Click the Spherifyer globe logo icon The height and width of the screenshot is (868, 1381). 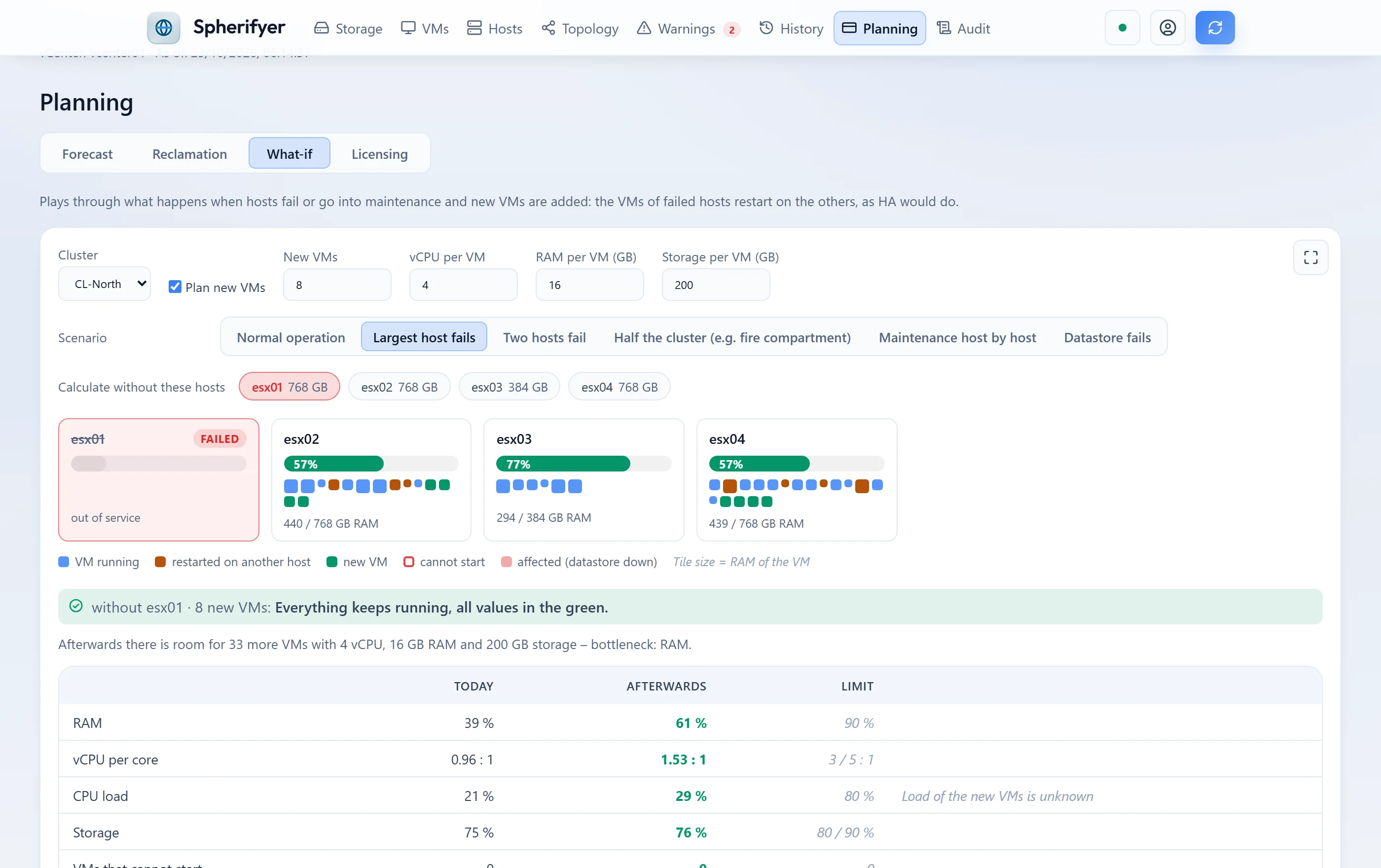click(x=163, y=28)
